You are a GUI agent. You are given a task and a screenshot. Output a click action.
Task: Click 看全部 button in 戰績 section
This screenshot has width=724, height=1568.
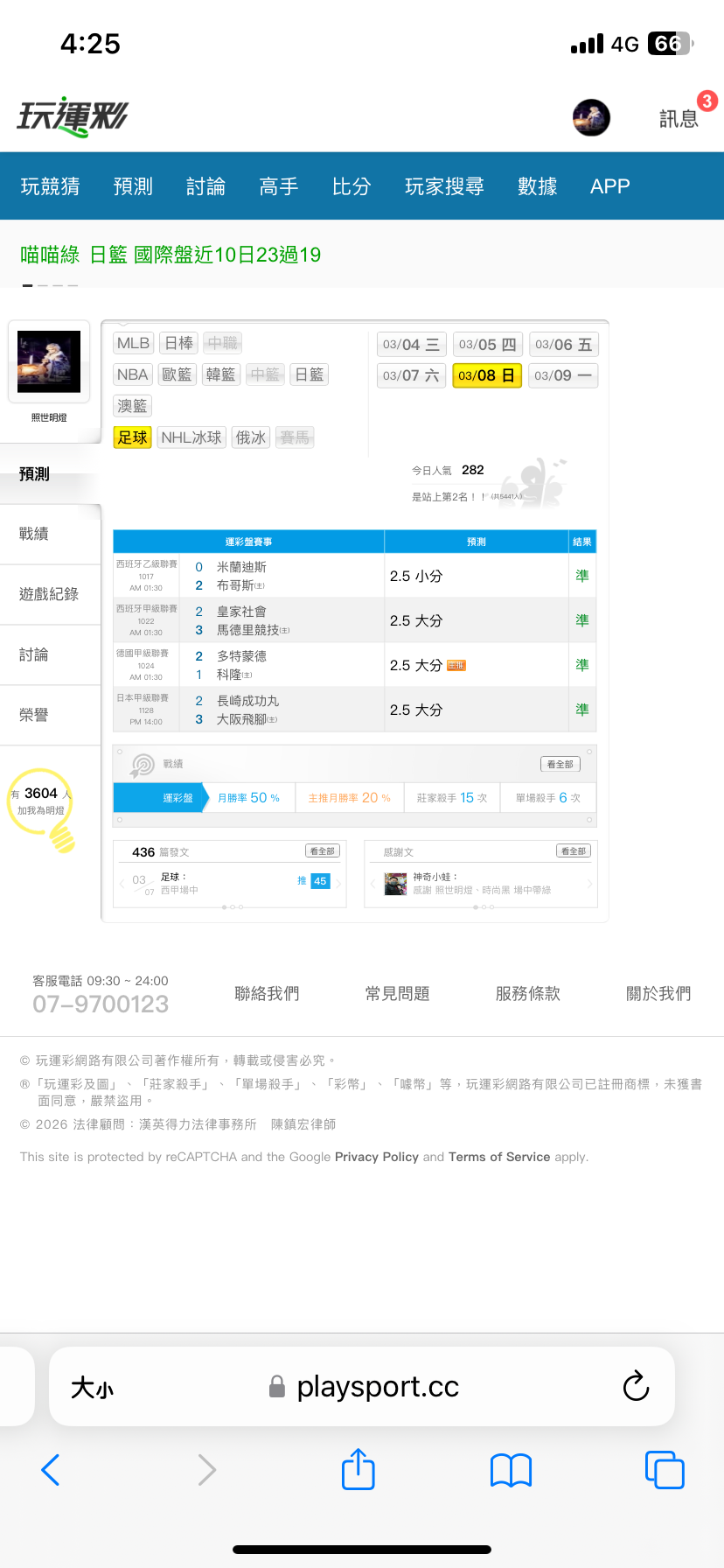(560, 764)
